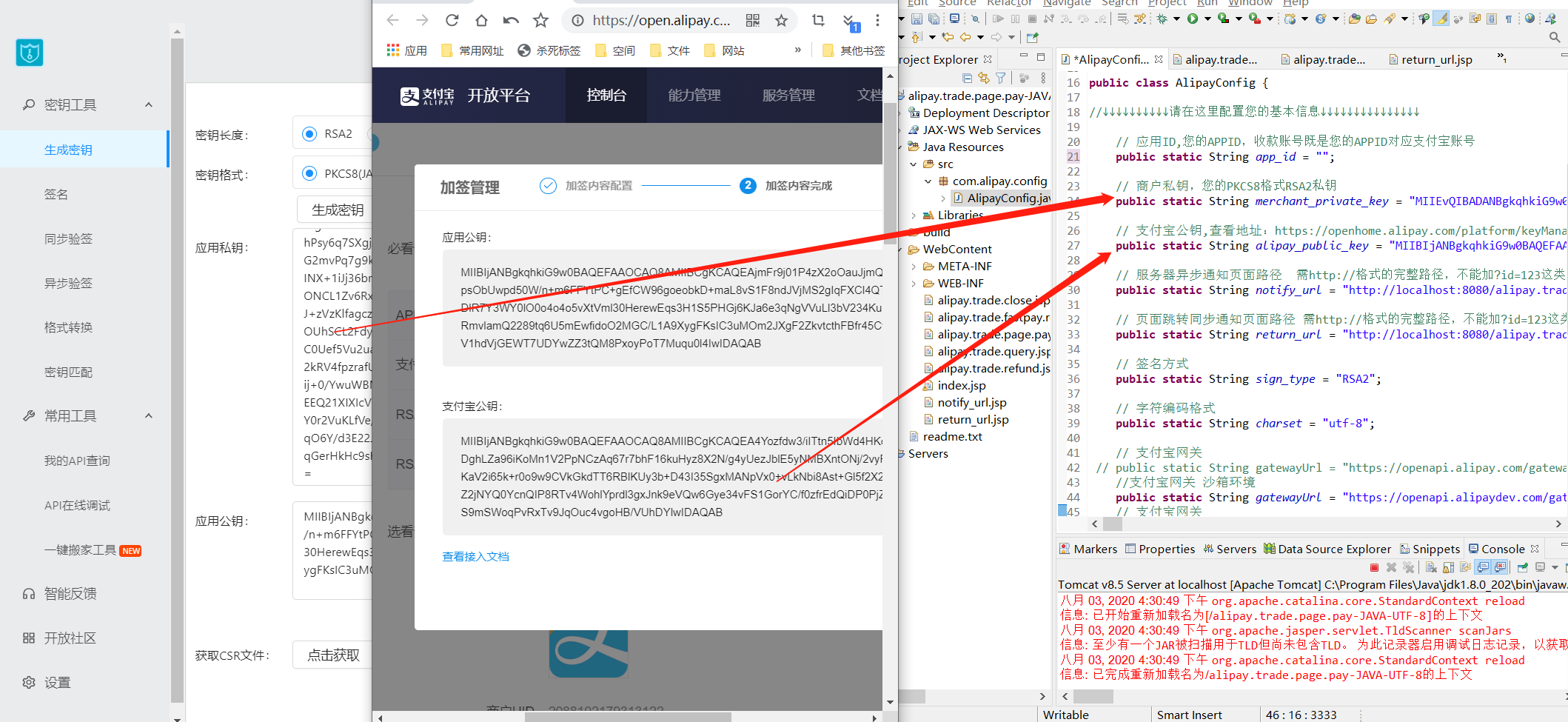Select the PKCS8 key format radio
Image resolution: width=1568 pixels, height=722 pixels.
(309, 173)
